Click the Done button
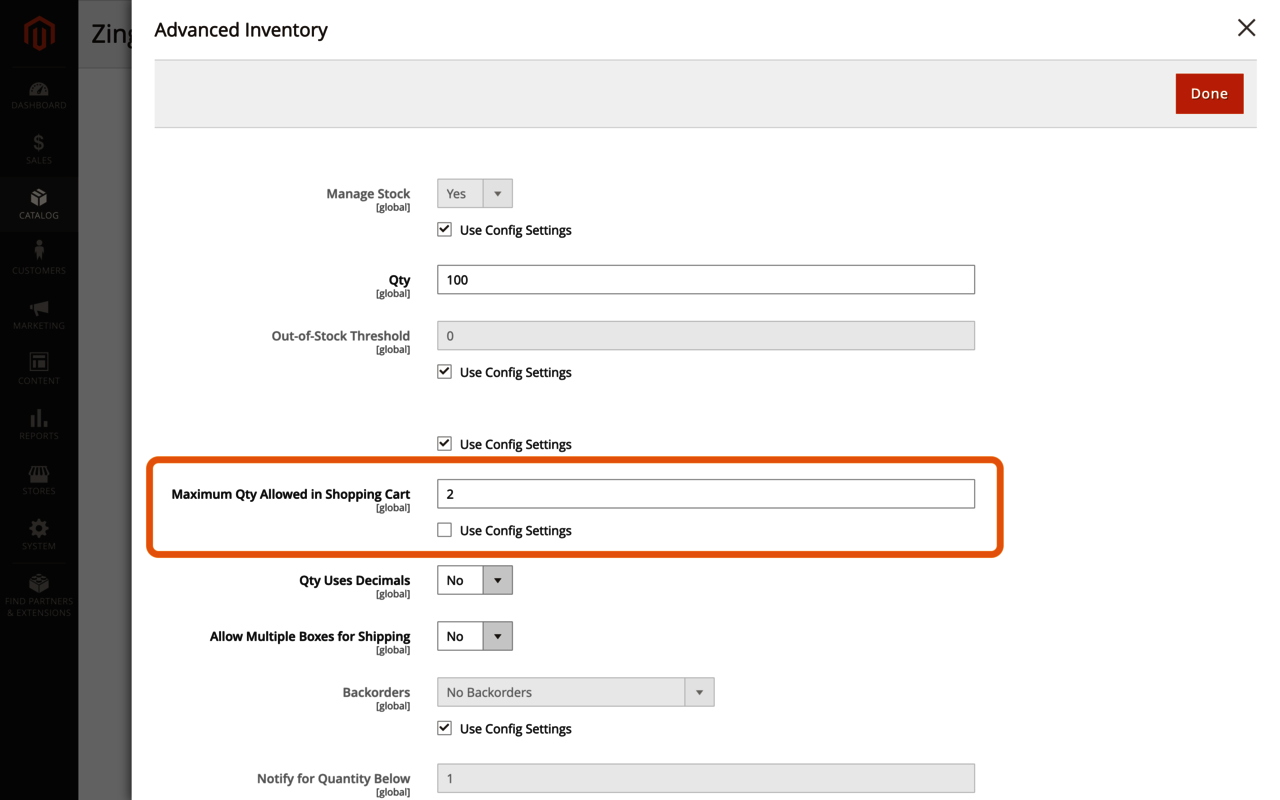 1209,94
